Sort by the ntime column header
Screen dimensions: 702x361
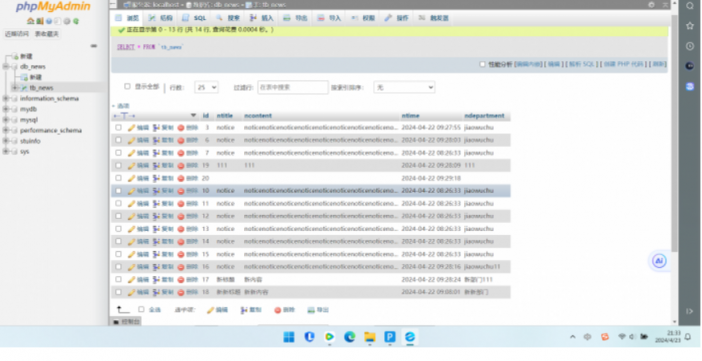click(x=410, y=116)
